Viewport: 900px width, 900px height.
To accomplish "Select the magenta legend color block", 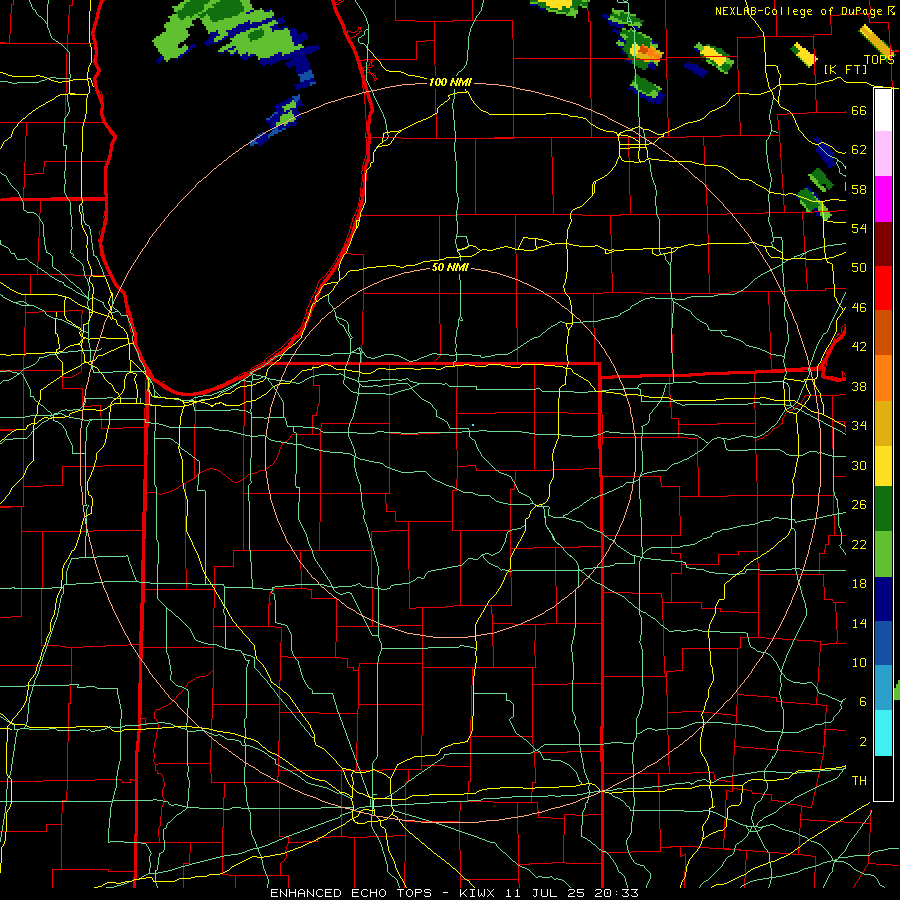I will 883,199.
